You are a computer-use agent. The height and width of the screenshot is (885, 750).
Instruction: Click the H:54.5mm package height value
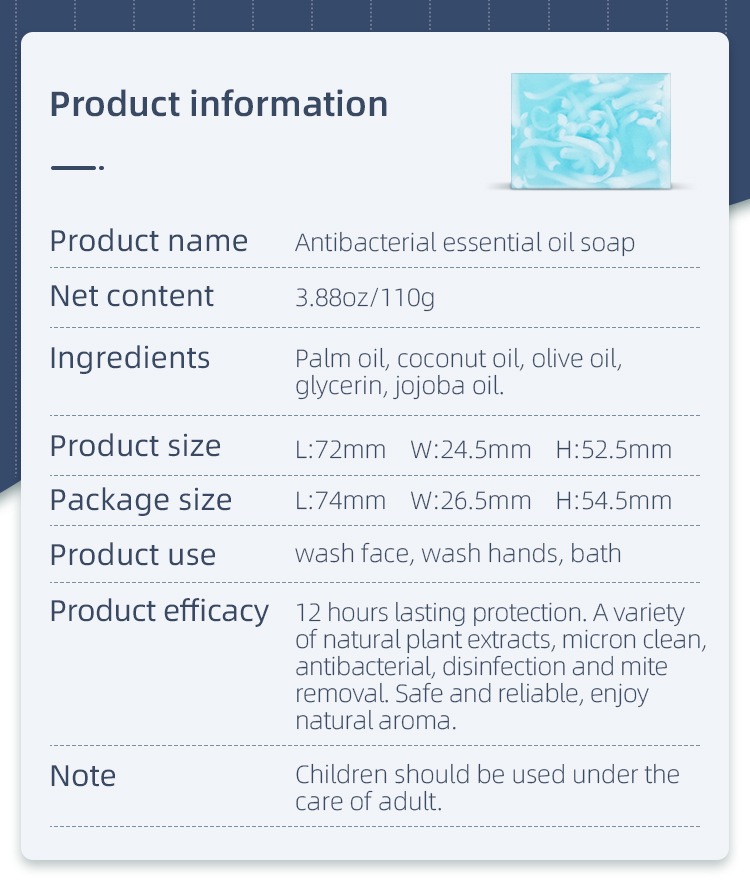point(613,501)
